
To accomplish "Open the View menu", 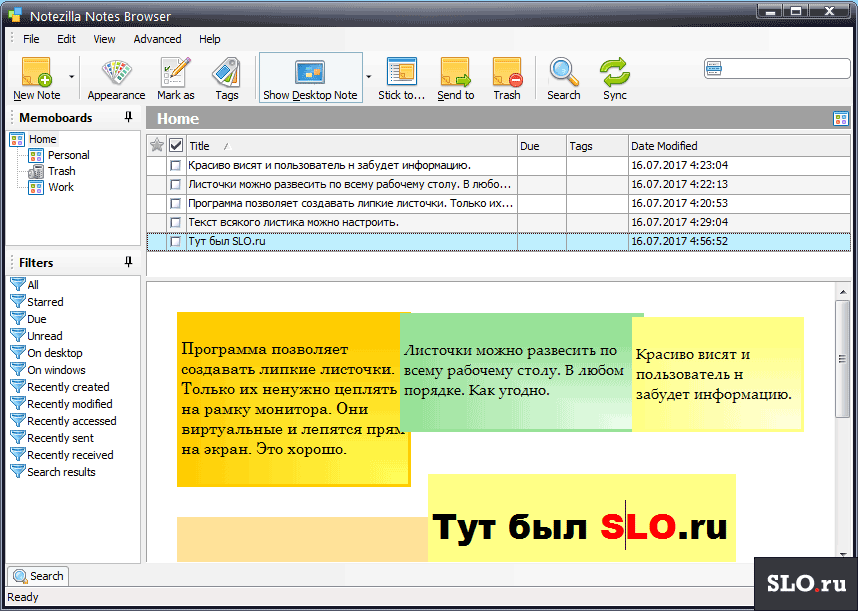I will click(x=104, y=39).
